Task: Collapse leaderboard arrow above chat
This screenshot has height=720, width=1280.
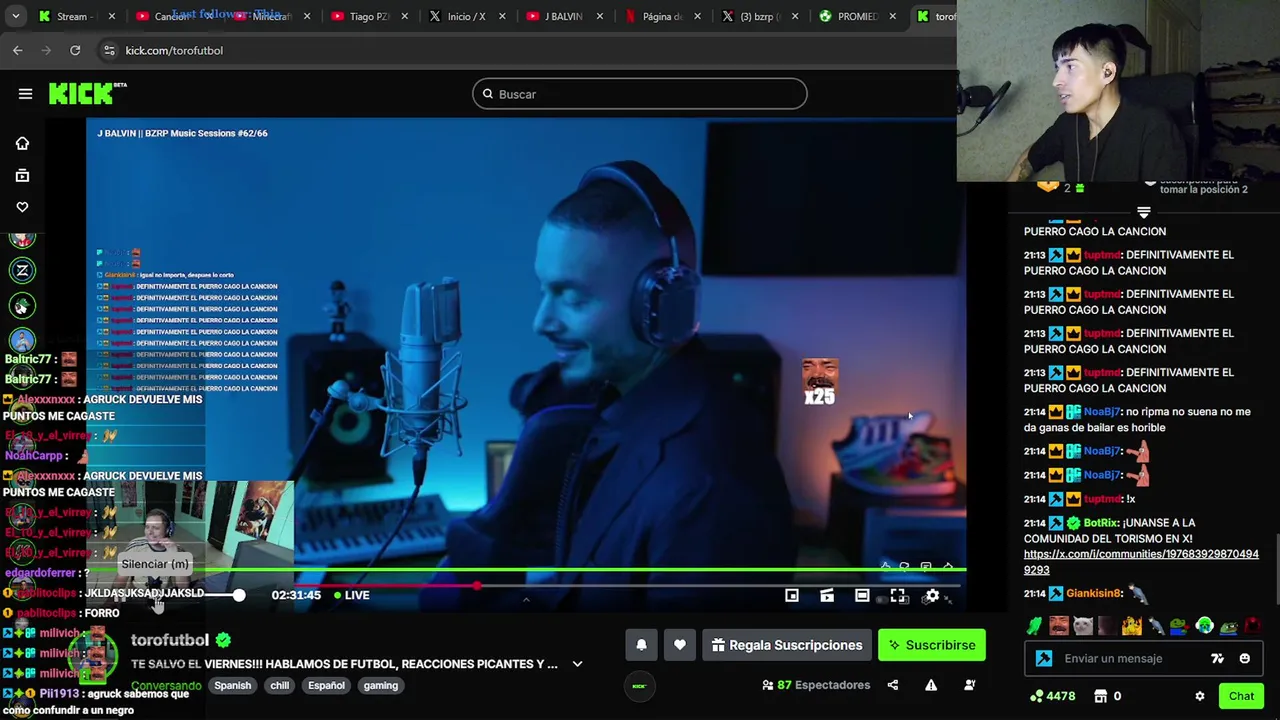Action: (x=1144, y=212)
